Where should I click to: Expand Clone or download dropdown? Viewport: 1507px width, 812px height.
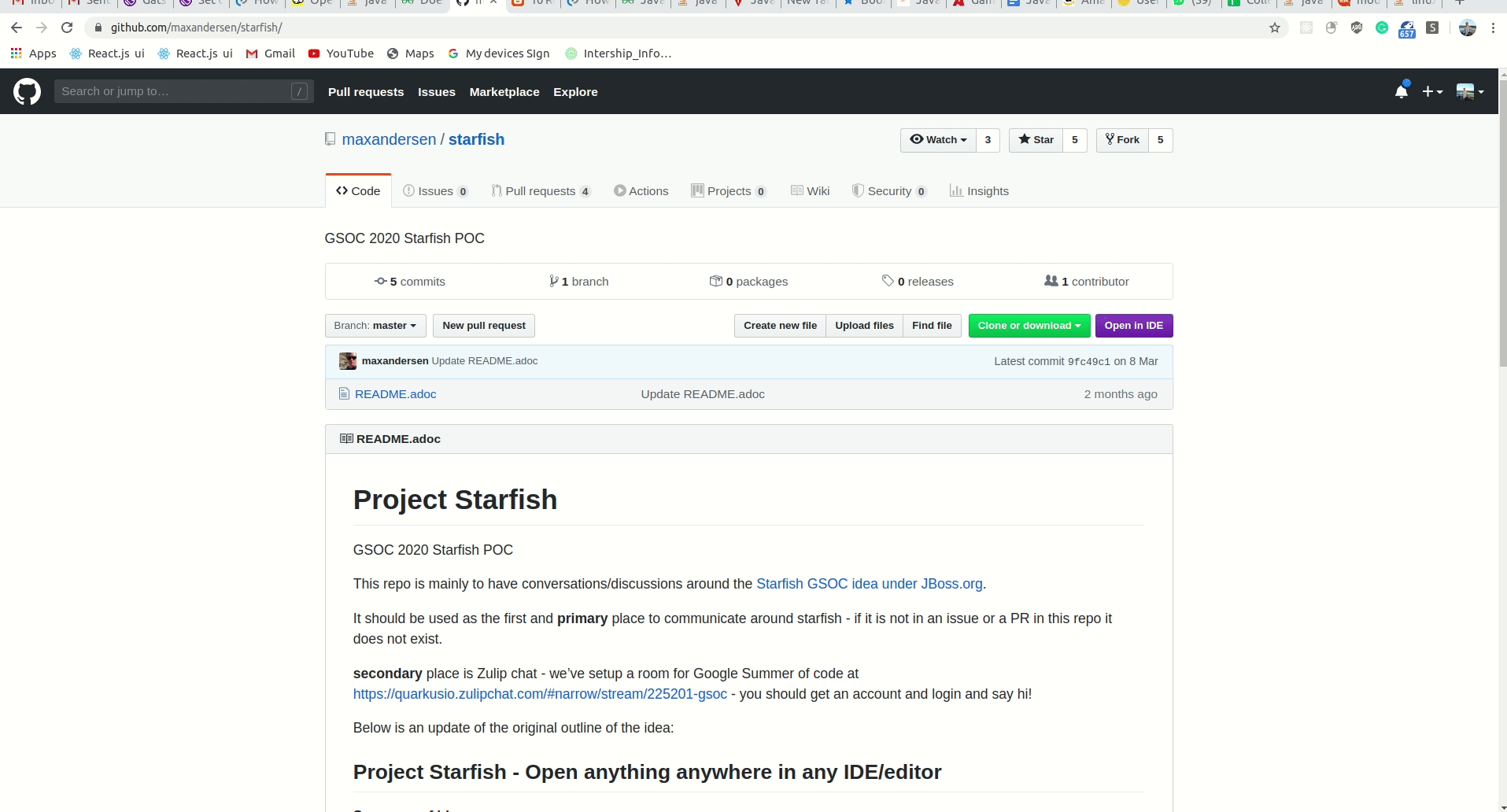[1029, 326]
